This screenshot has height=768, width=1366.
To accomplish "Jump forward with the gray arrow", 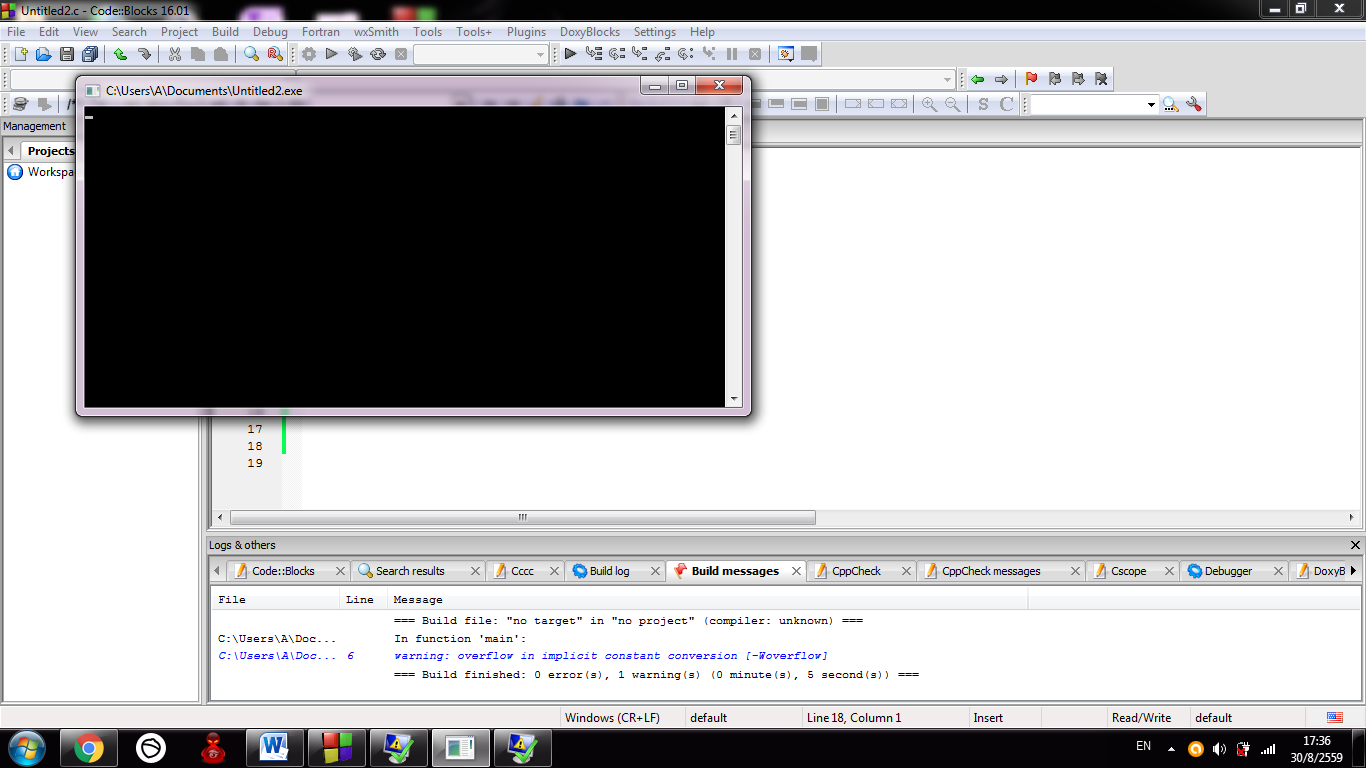I will 1001,79.
